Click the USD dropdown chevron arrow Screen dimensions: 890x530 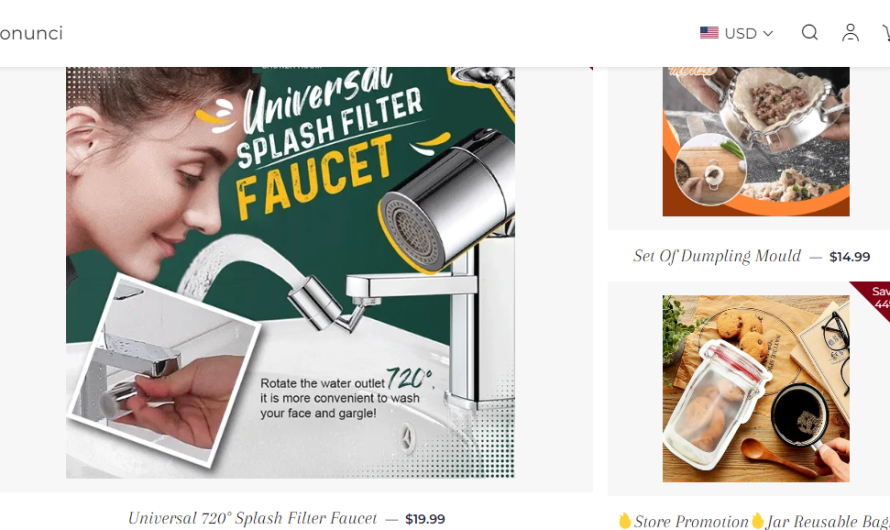click(x=768, y=33)
